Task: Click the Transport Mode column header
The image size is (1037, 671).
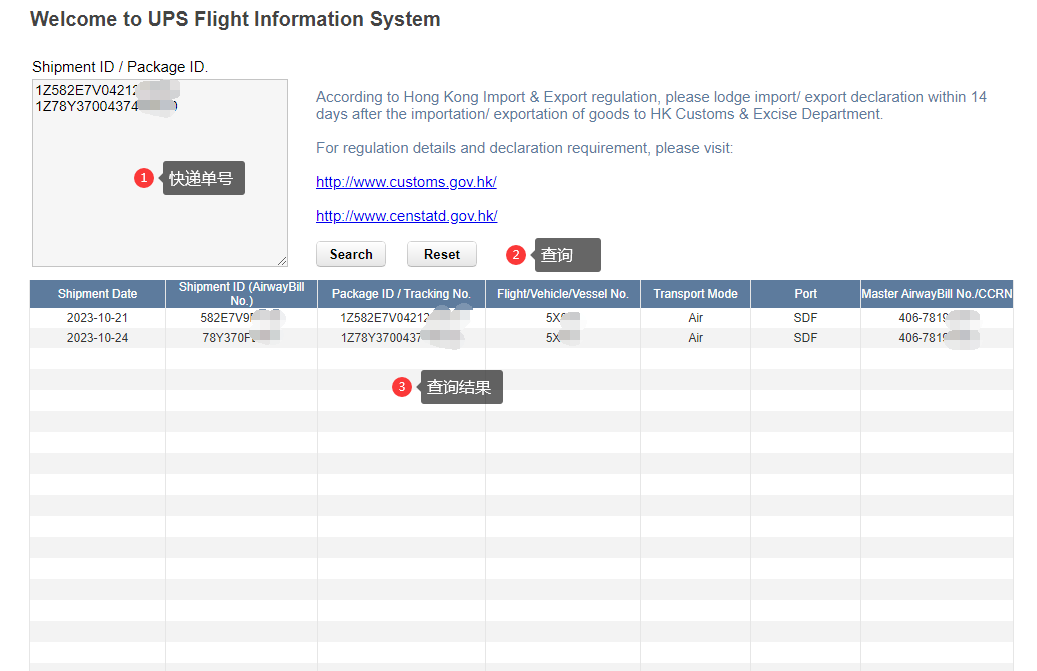Action: pyautogui.click(x=695, y=294)
